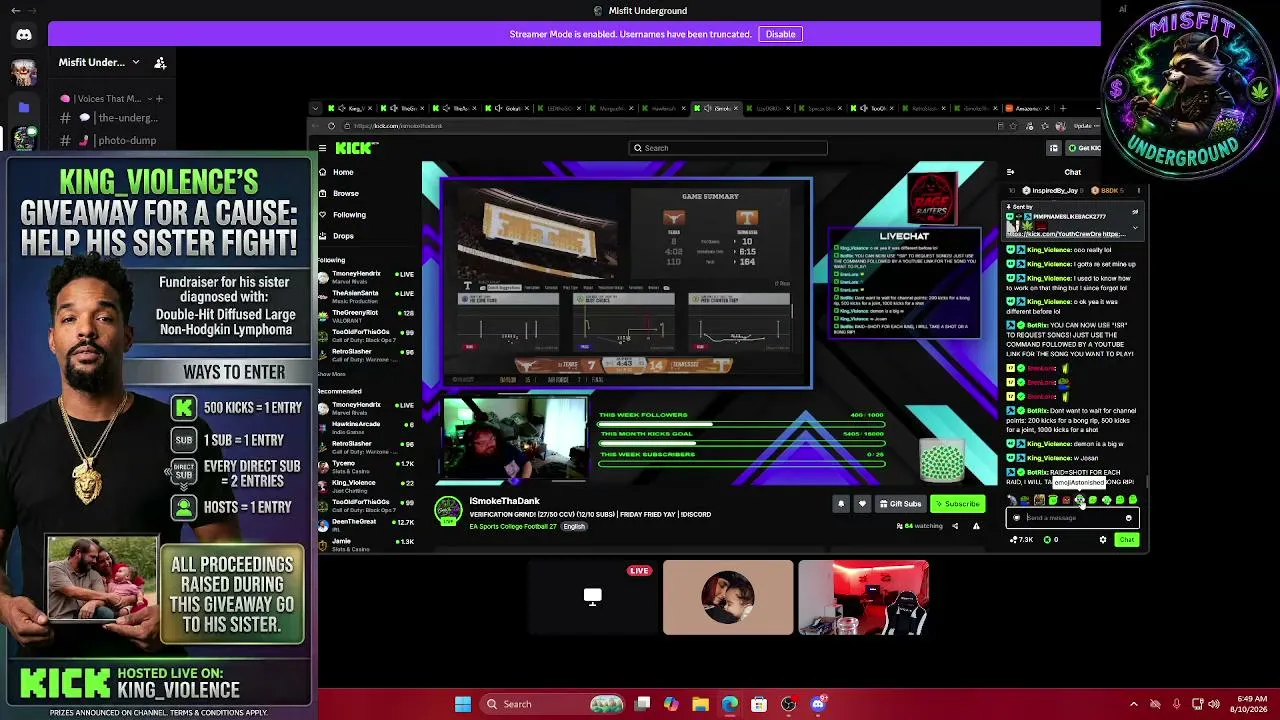Select HawkinsArcade in the recommended list
1280x720 pixels.
tap(366, 426)
